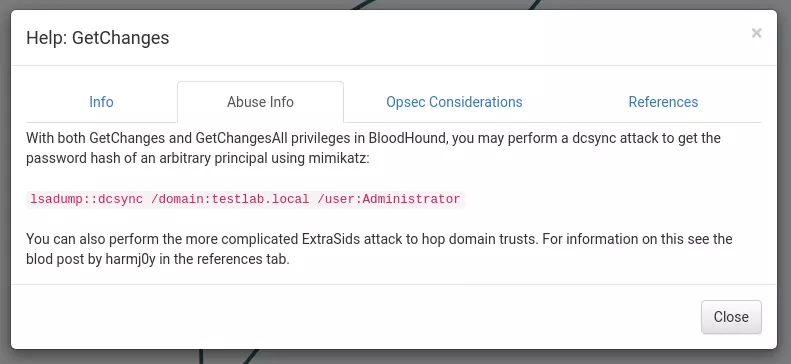Click the dimmed backdrop above the dialog

(x=202, y=5)
